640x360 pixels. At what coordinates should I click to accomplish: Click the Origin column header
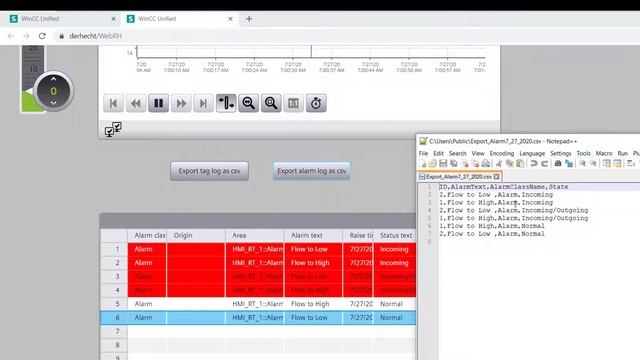196,236
